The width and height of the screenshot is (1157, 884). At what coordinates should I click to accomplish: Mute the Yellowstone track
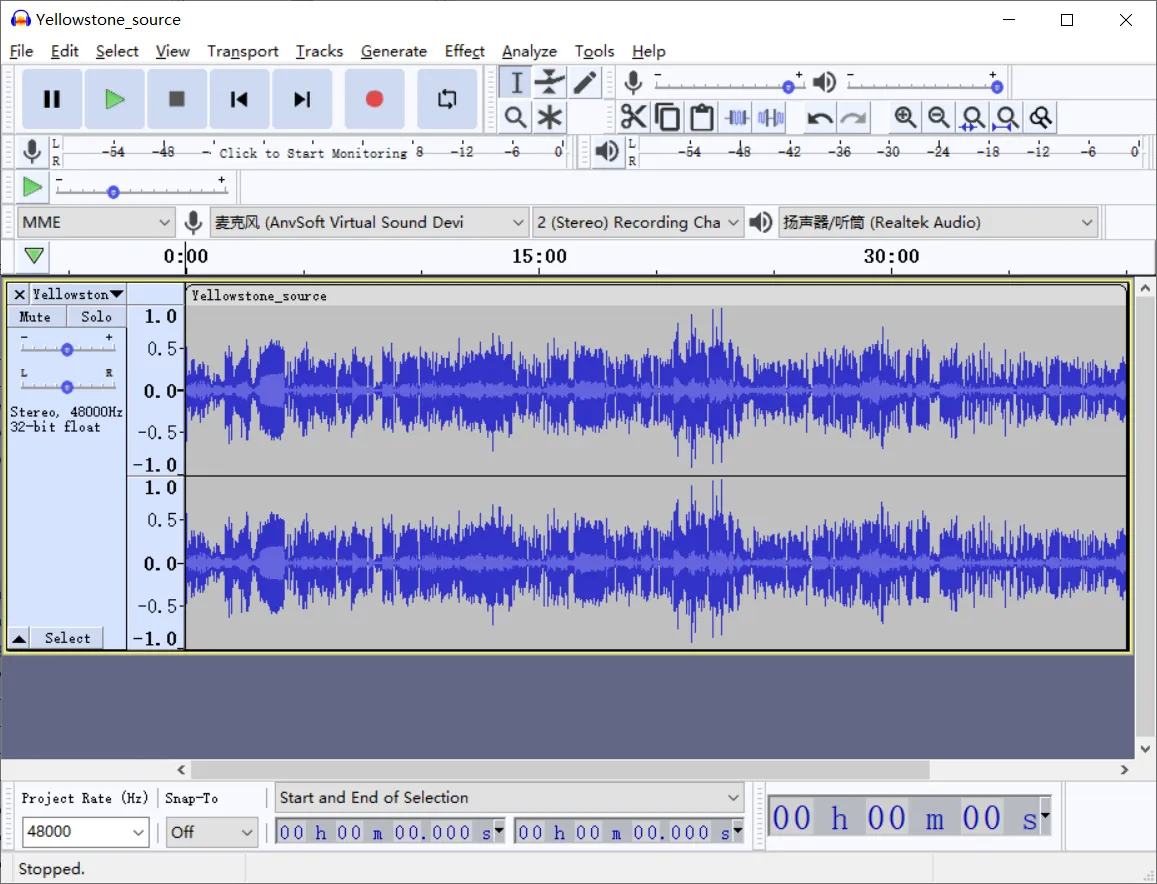pos(36,317)
